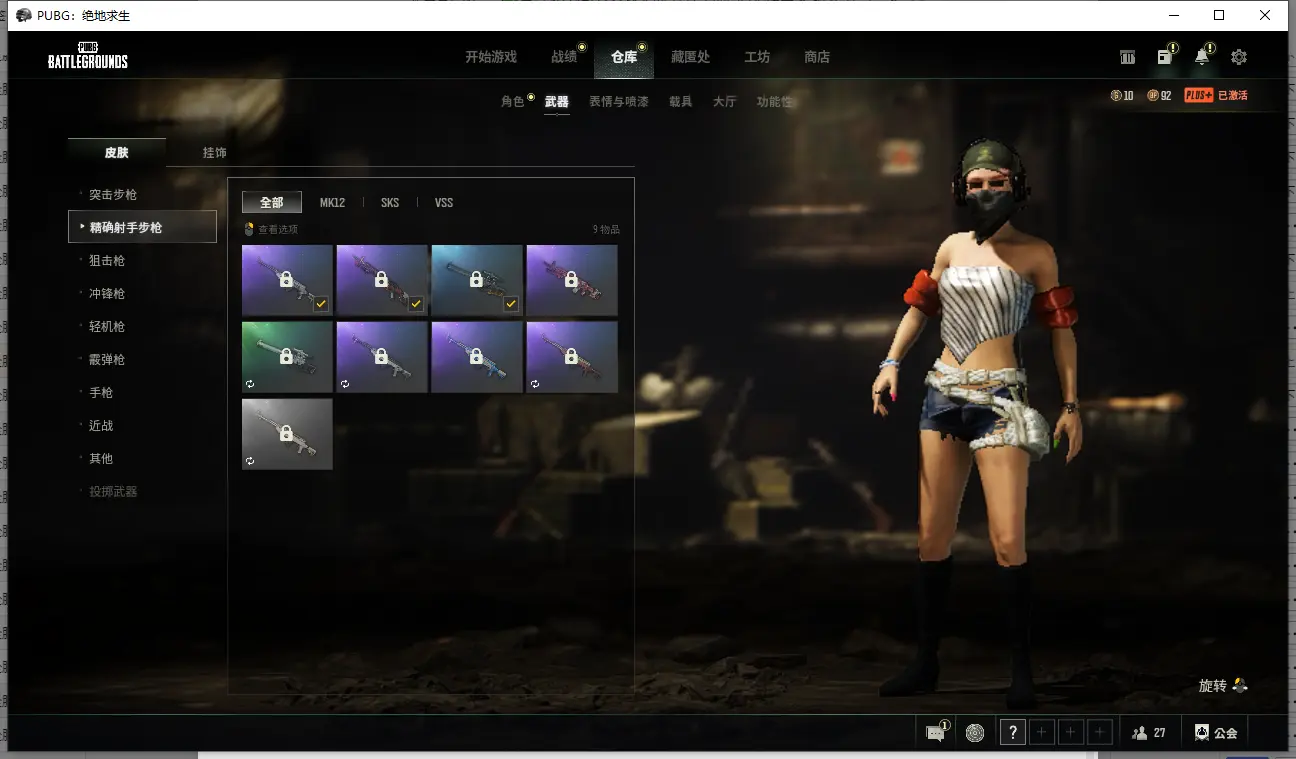Open the friends list showing 27

coord(1149,733)
